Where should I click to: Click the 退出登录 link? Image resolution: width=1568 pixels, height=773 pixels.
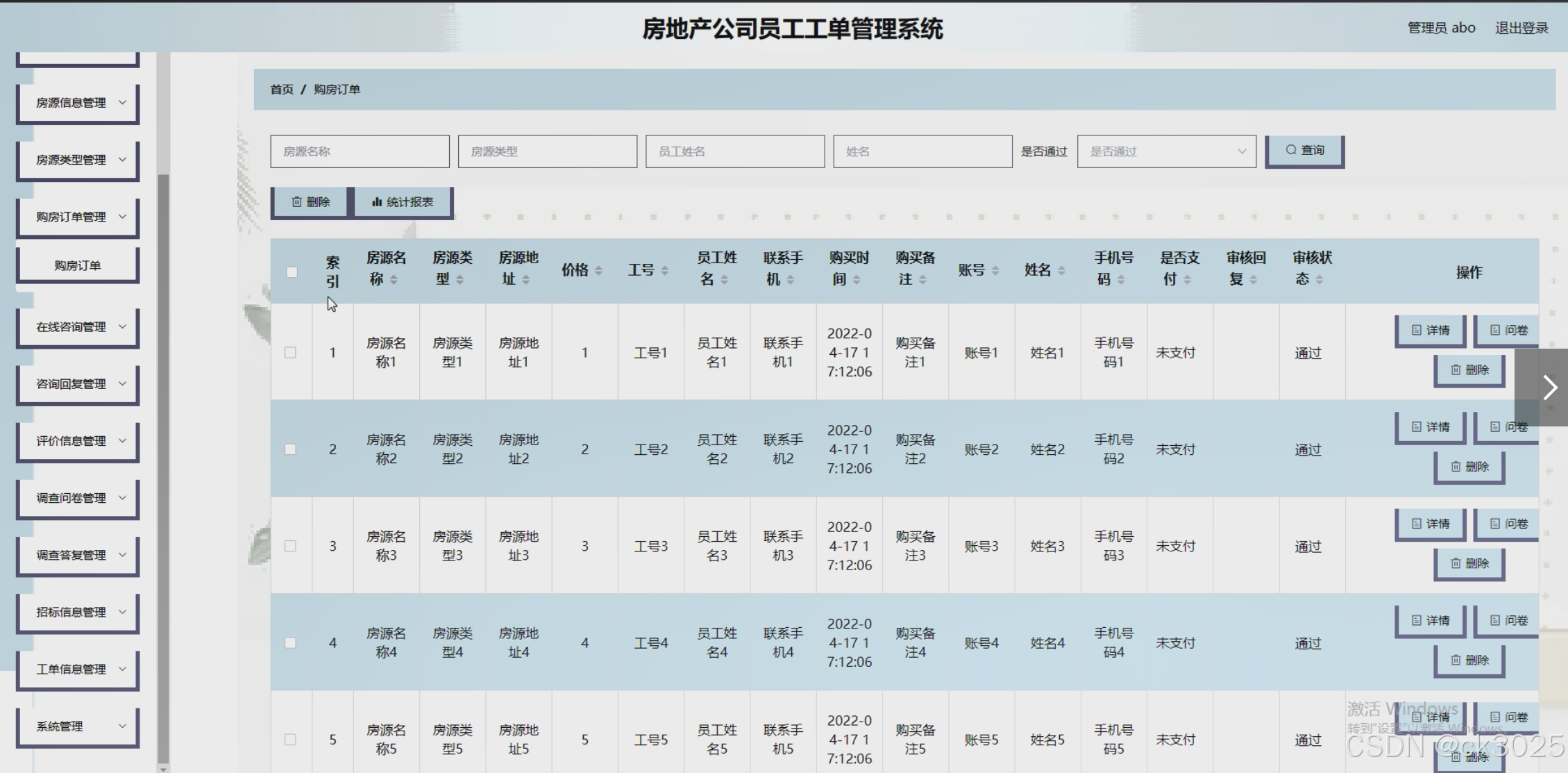pos(1521,28)
